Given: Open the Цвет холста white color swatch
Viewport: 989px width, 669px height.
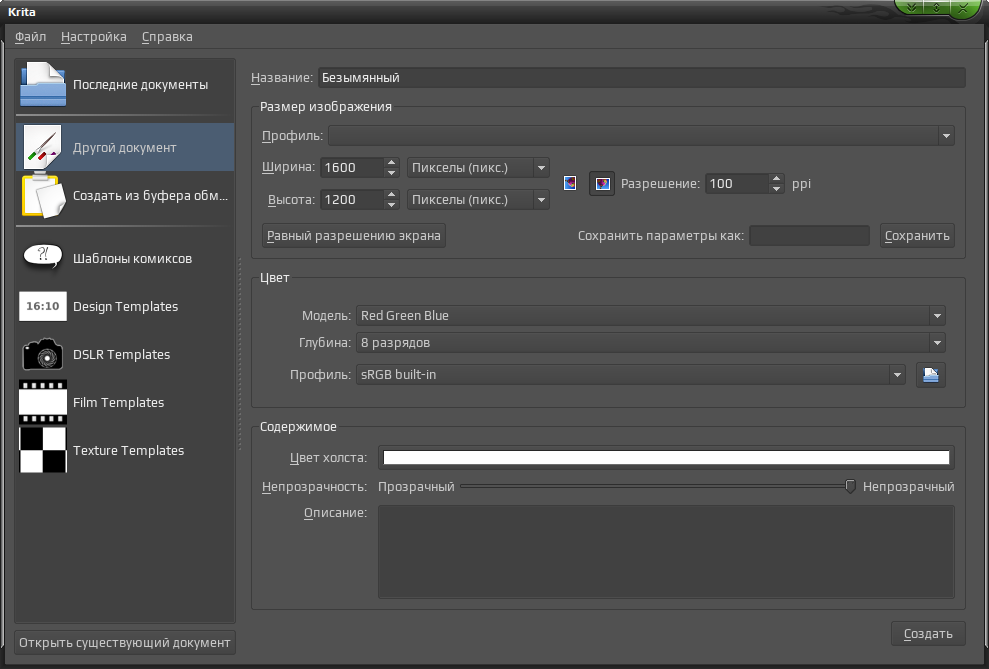Looking at the screenshot, I should click(x=666, y=458).
